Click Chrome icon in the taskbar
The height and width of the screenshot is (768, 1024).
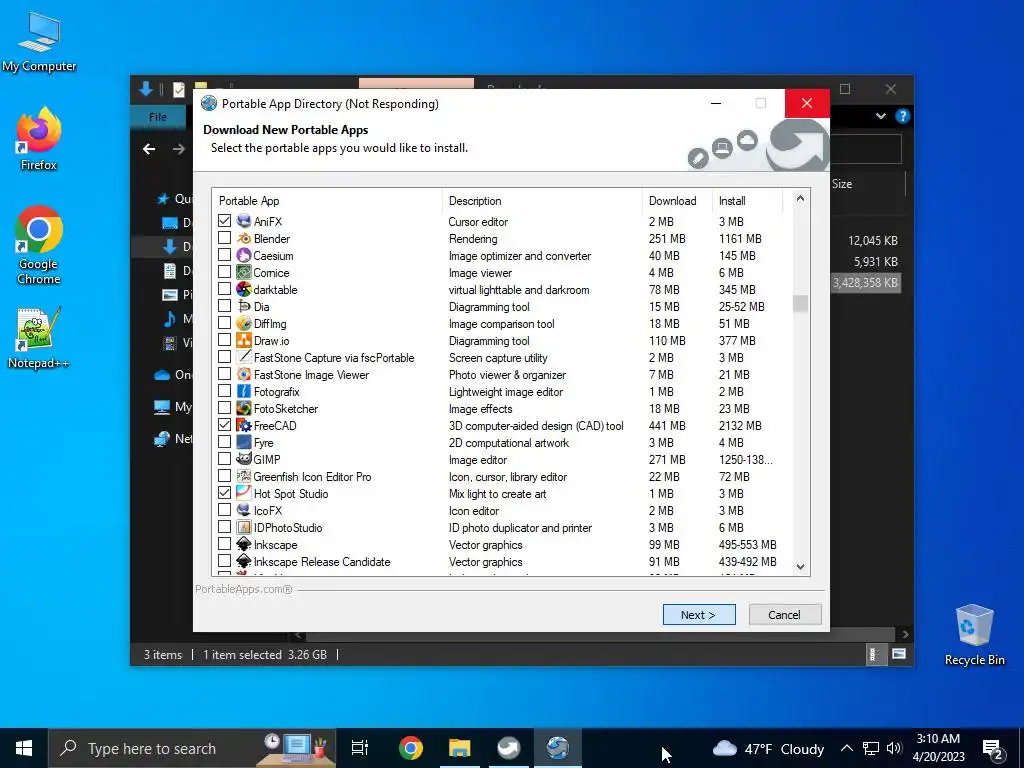[411, 748]
